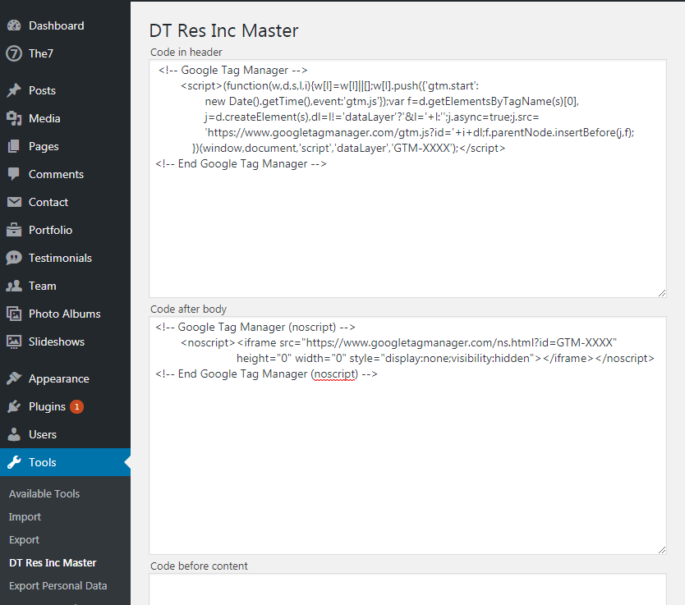Click the Plugins plug icon
Image resolution: width=685 pixels, height=605 pixels.
[14, 407]
